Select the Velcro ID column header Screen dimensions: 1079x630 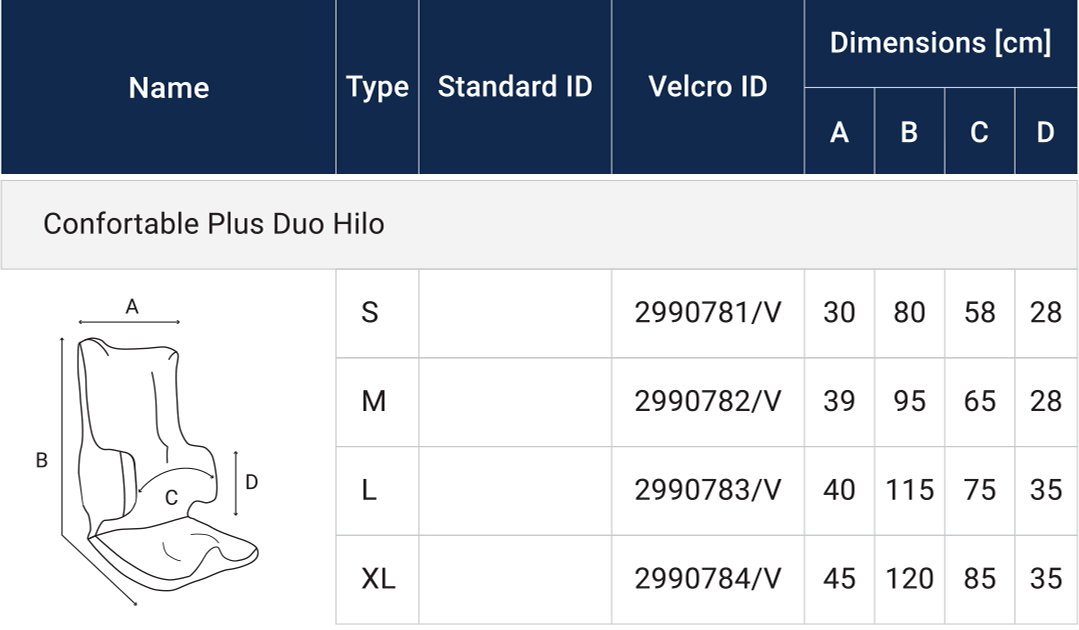(x=708, y=87)
